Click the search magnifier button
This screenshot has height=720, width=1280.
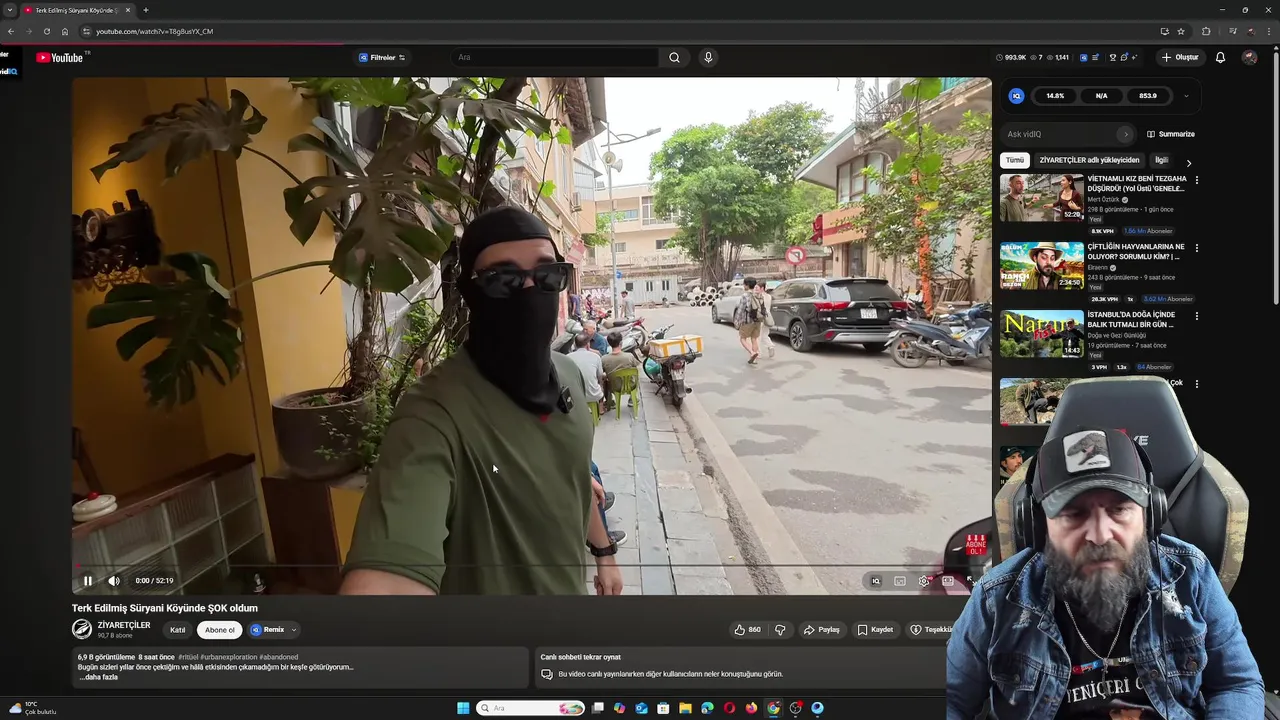pyautogui.click(x=675, y=57)
